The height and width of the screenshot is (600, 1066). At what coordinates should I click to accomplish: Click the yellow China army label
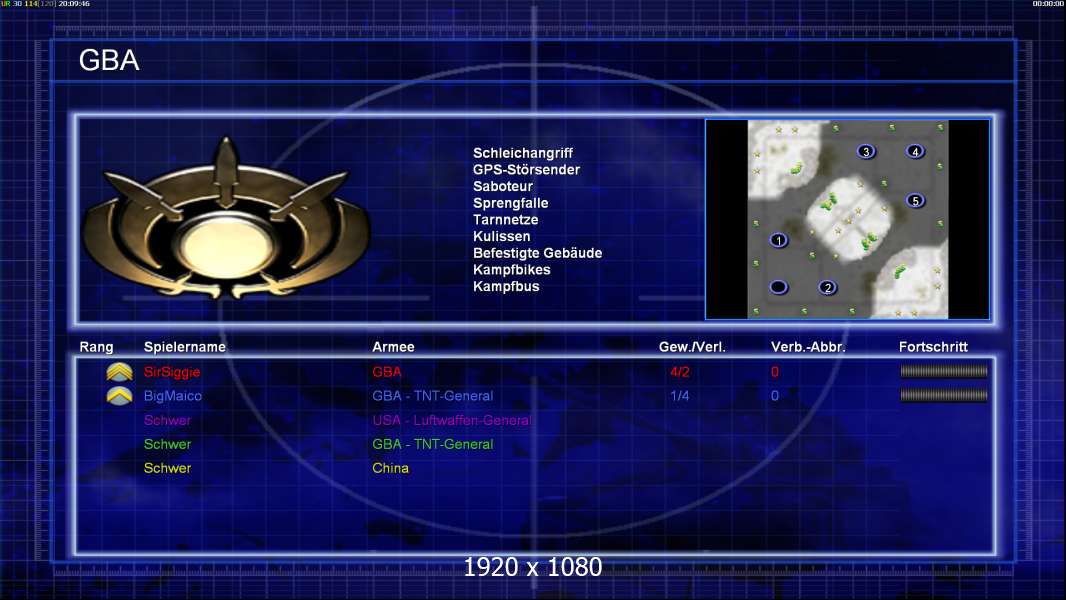(x=390, y=467)
